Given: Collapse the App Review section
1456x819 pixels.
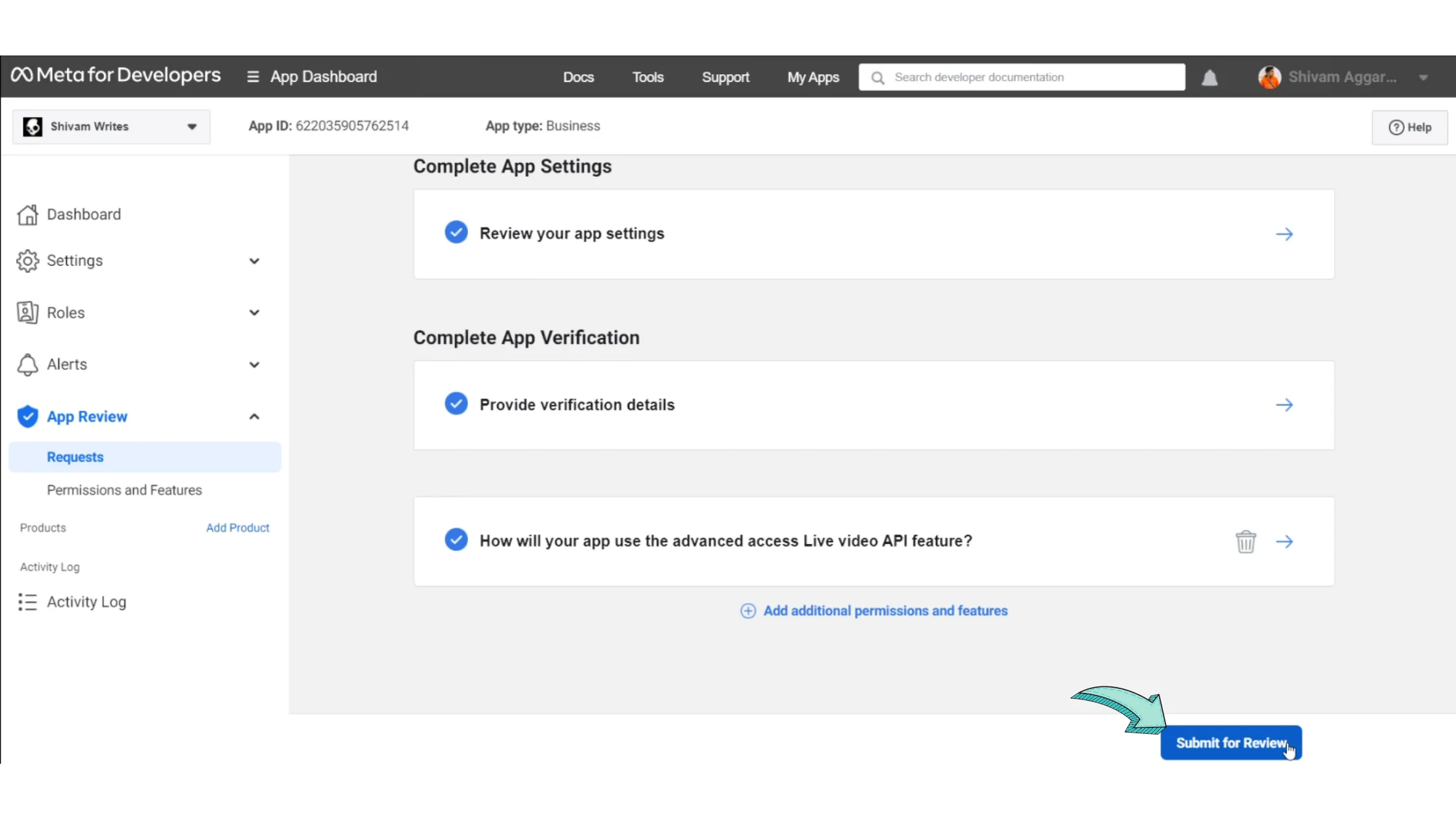Looking at the screenshot, I should pos(254,417).
